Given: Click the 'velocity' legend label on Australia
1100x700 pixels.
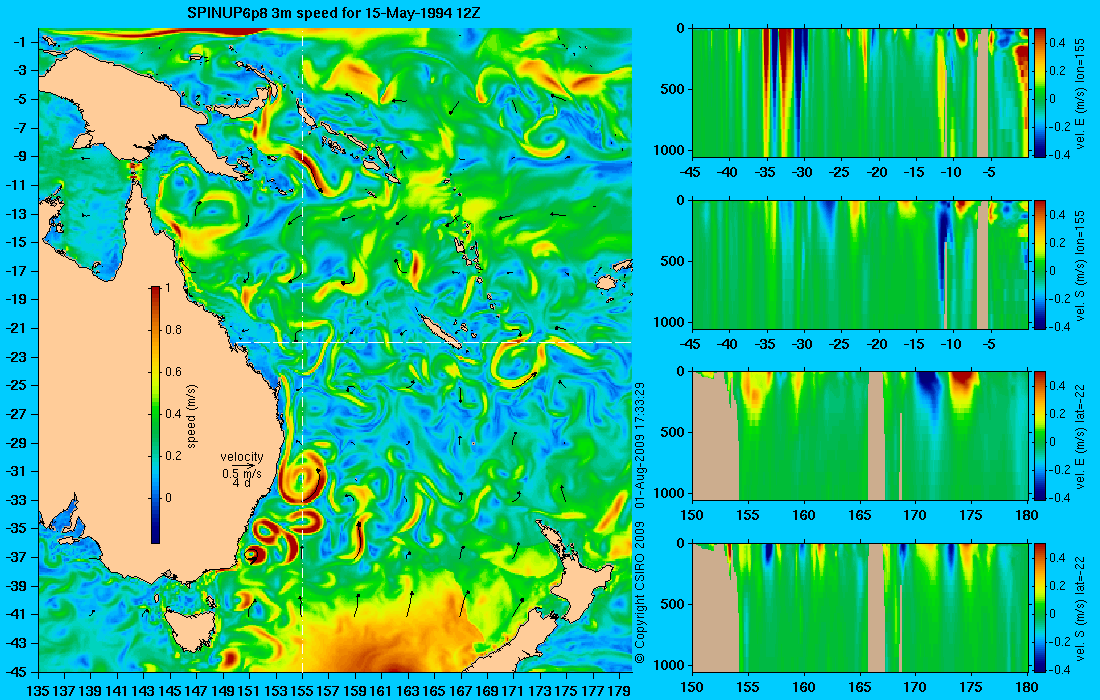Looking at the screenshot, I should coord(241,457).
